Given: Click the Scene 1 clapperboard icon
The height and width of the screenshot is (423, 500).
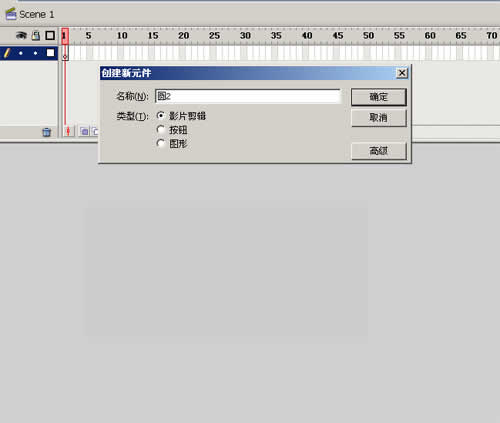Looking at the screenshot, I should click(x=11, y=14).
